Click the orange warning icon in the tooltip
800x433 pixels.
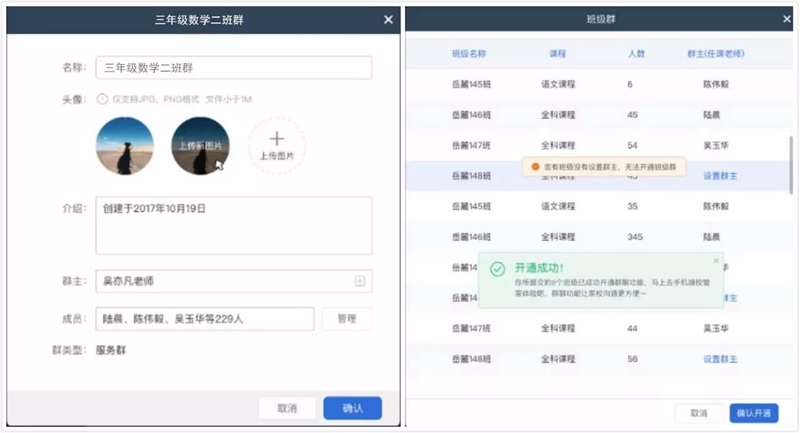coord(536,167)
